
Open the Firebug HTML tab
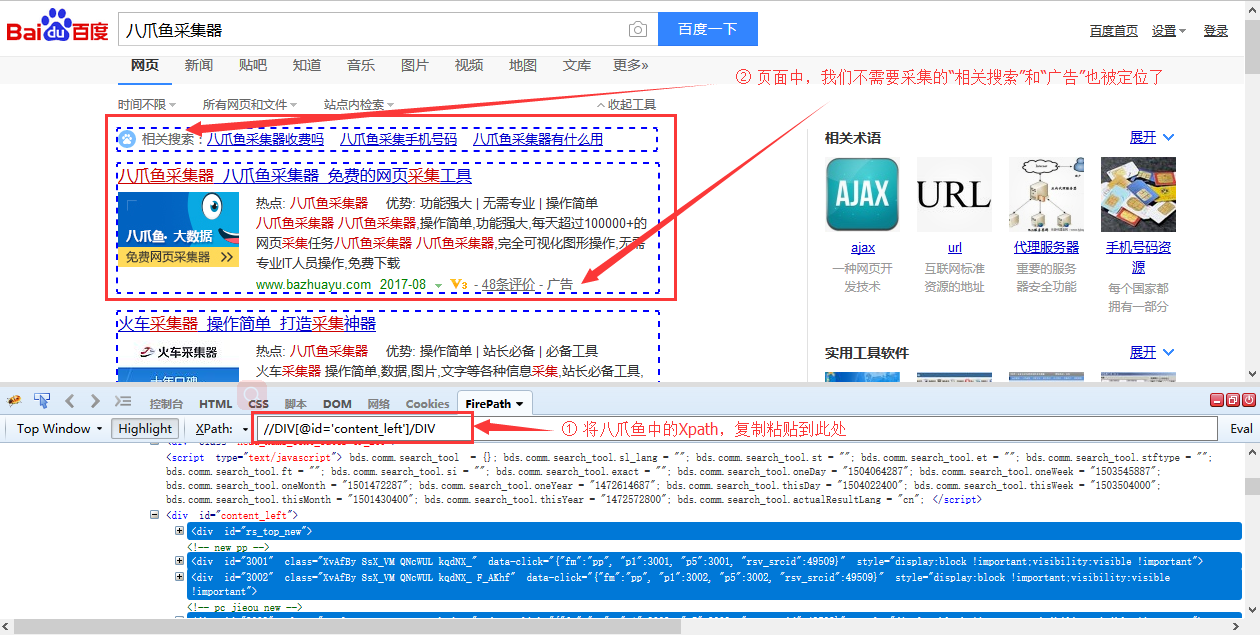click(x=216, y=404)
